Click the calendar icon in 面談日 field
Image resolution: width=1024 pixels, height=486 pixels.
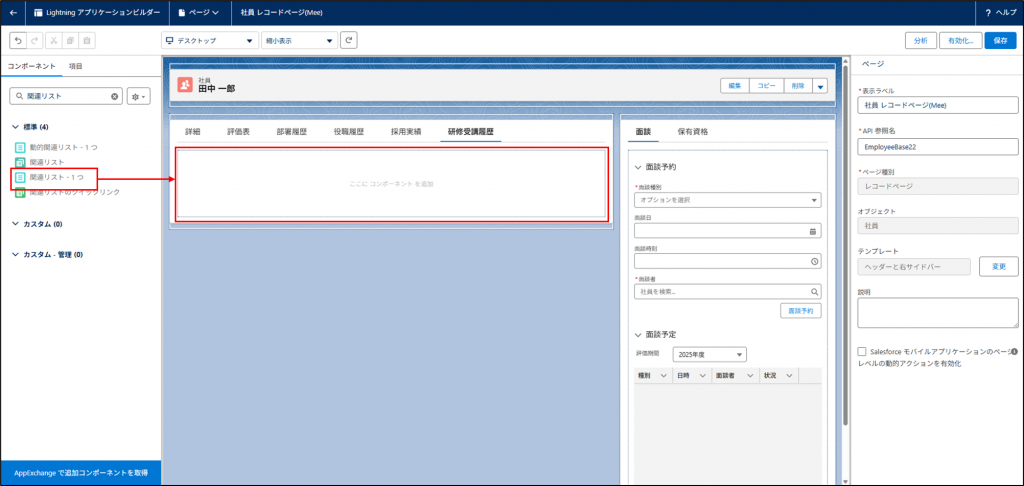tap(813, 231)
